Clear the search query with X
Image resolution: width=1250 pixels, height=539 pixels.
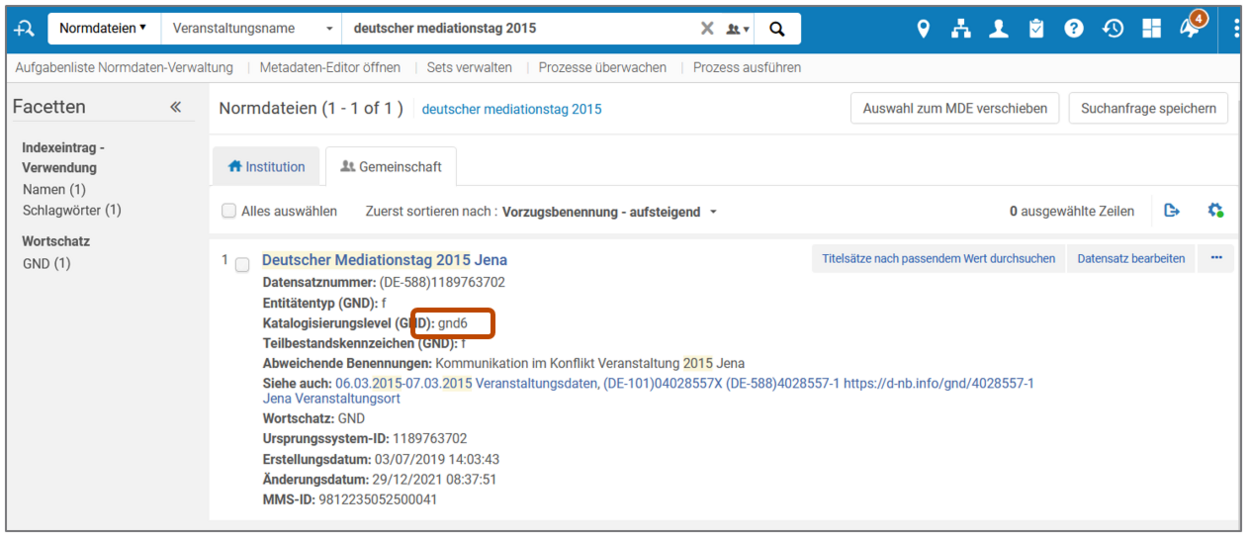(x=707, y=28)
